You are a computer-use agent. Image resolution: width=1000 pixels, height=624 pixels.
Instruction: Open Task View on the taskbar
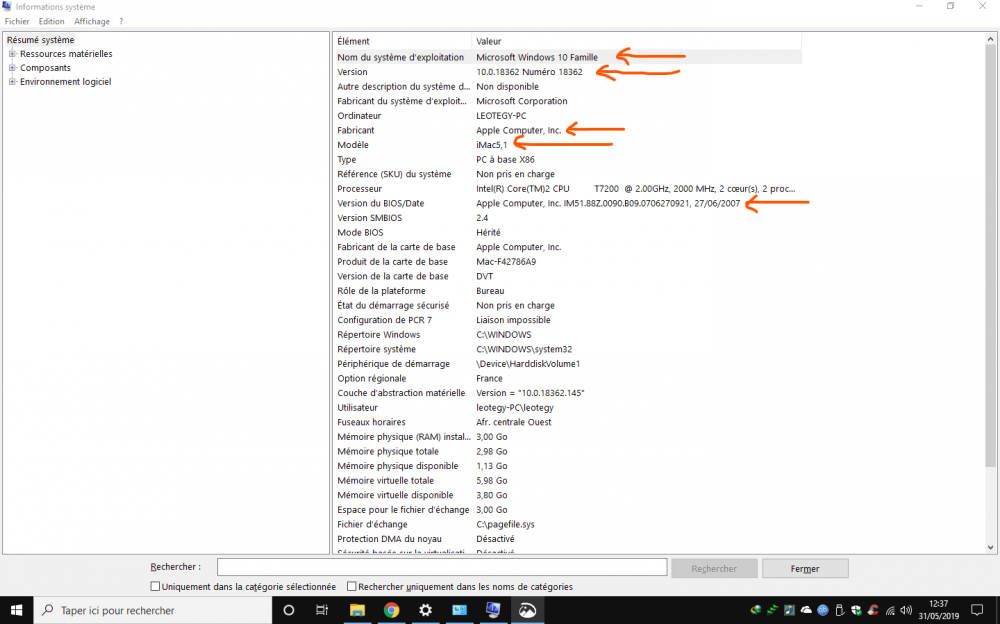(x=321, y=610)
